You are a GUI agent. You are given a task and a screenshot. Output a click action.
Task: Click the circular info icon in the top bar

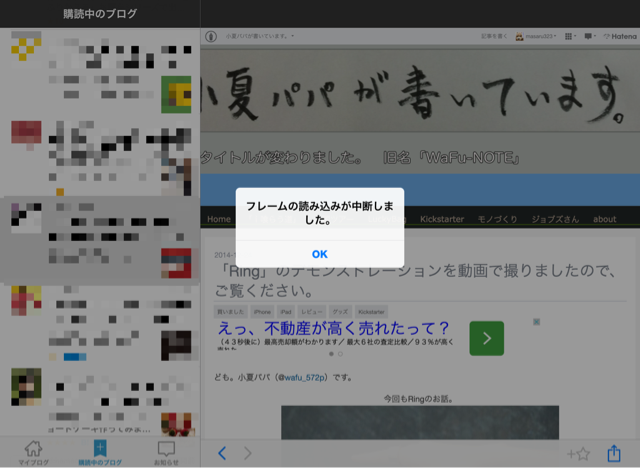211,36
